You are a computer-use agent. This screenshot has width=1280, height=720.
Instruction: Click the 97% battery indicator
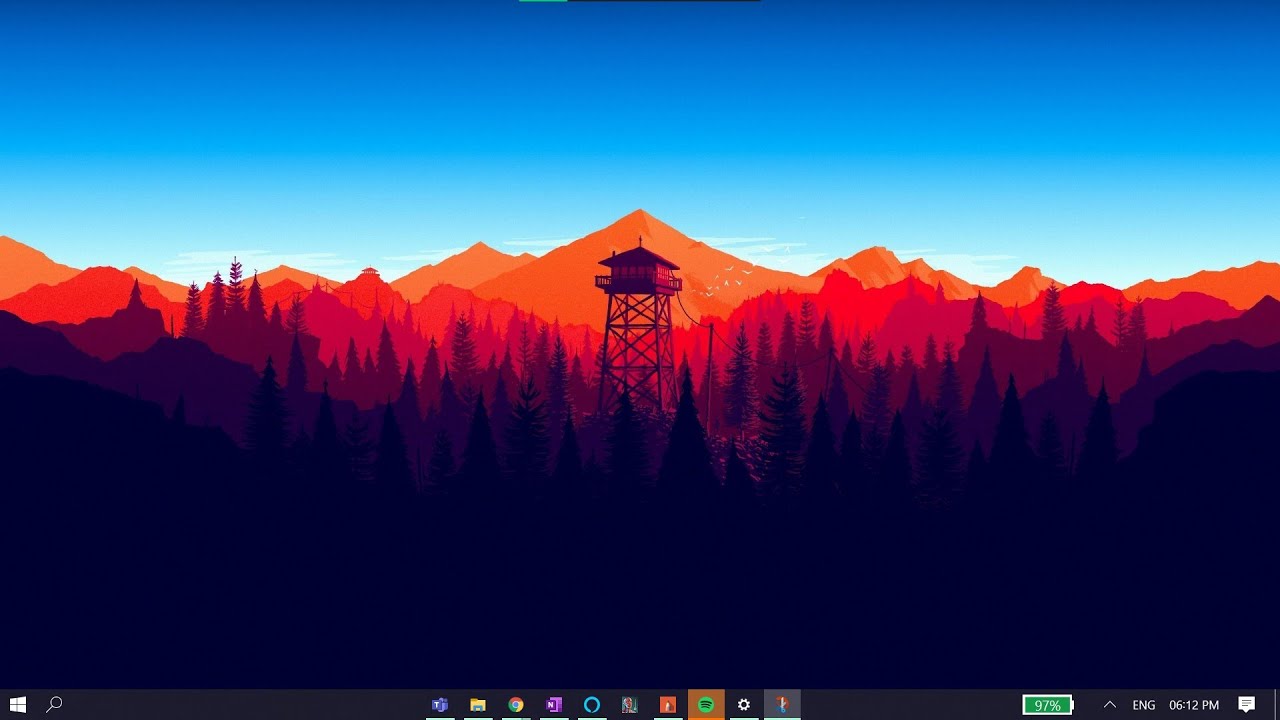[1047, 705]
